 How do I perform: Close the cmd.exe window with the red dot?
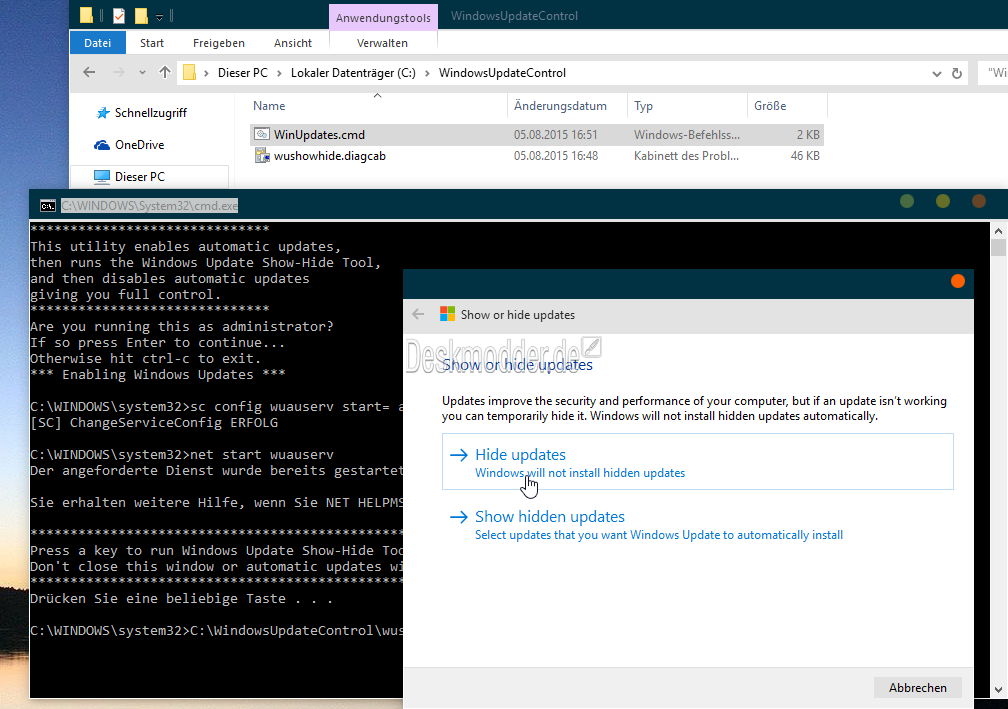coord(978,202)
